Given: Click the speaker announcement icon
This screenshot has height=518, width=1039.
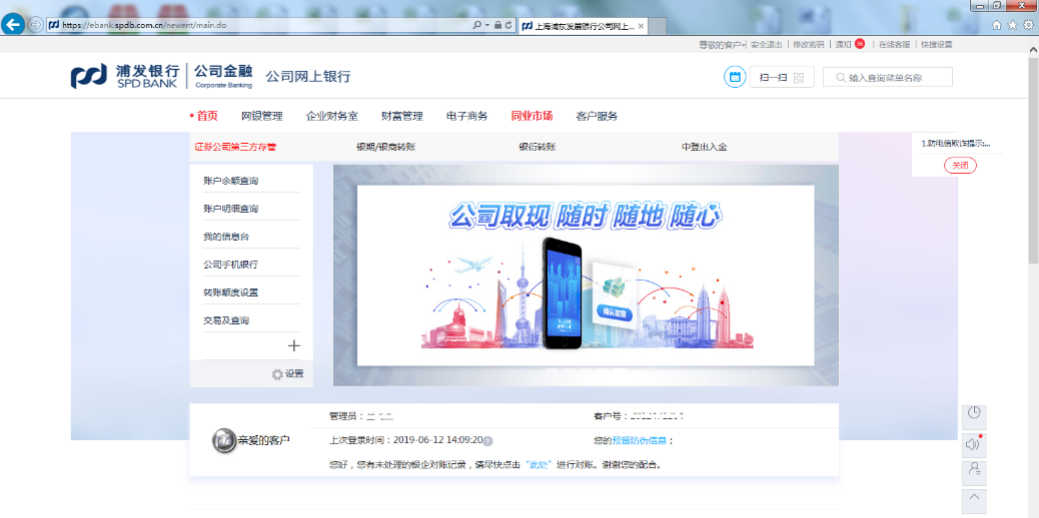Looking at the screenshot, I should (x=974, y=443).
